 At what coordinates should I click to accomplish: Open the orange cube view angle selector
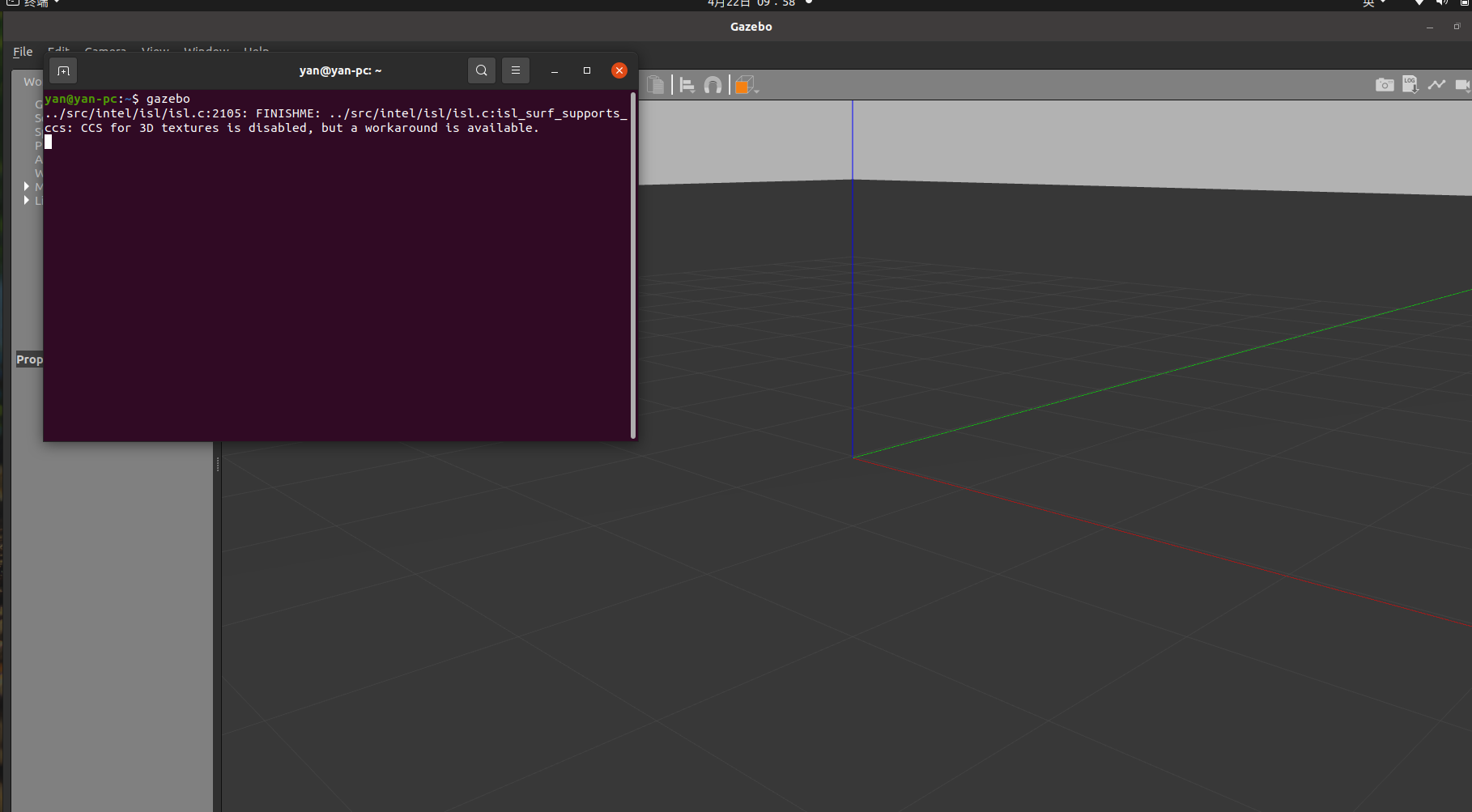pos(746,85)
